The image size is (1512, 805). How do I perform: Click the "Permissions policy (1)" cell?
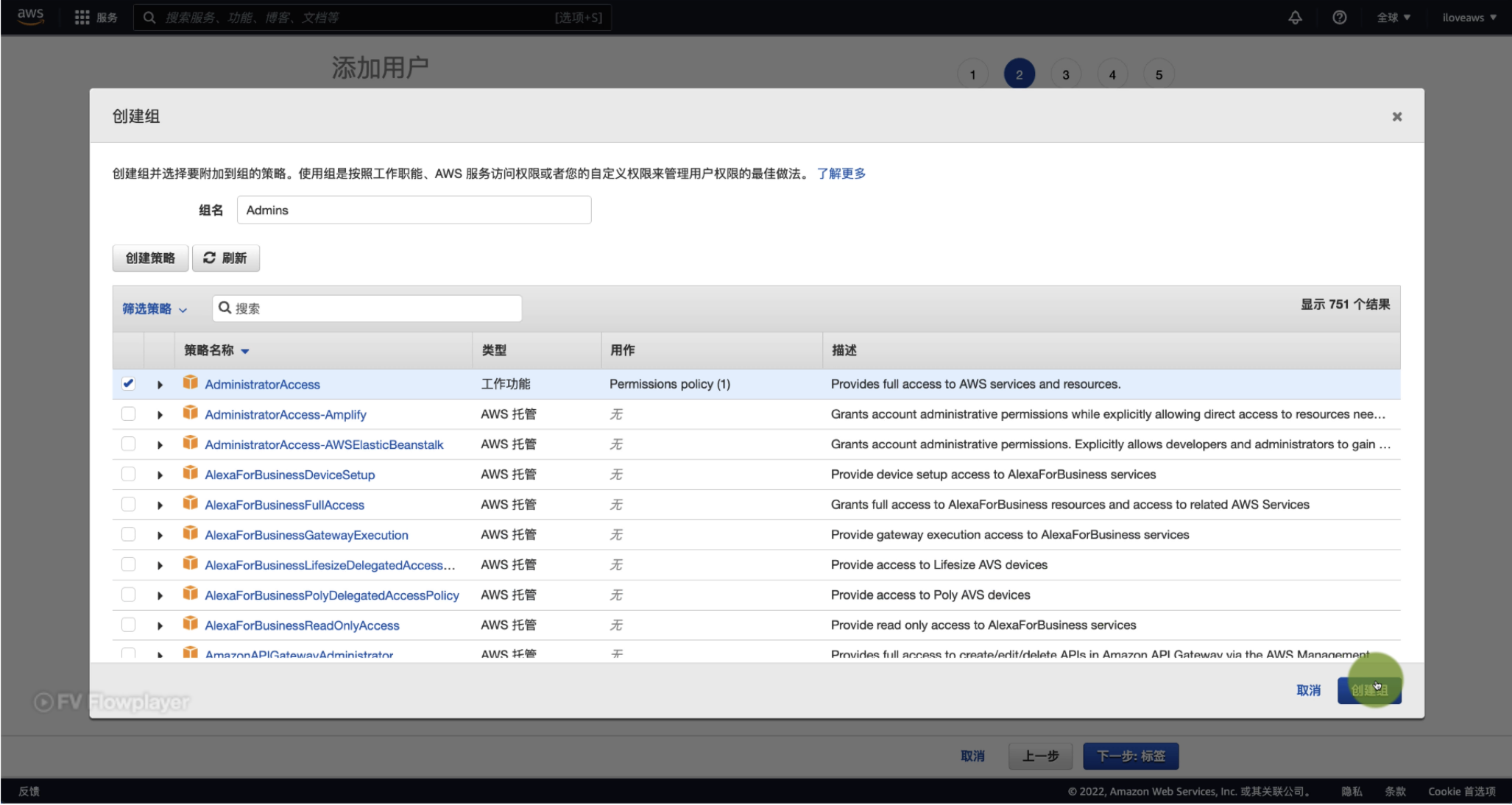(670, 384)
